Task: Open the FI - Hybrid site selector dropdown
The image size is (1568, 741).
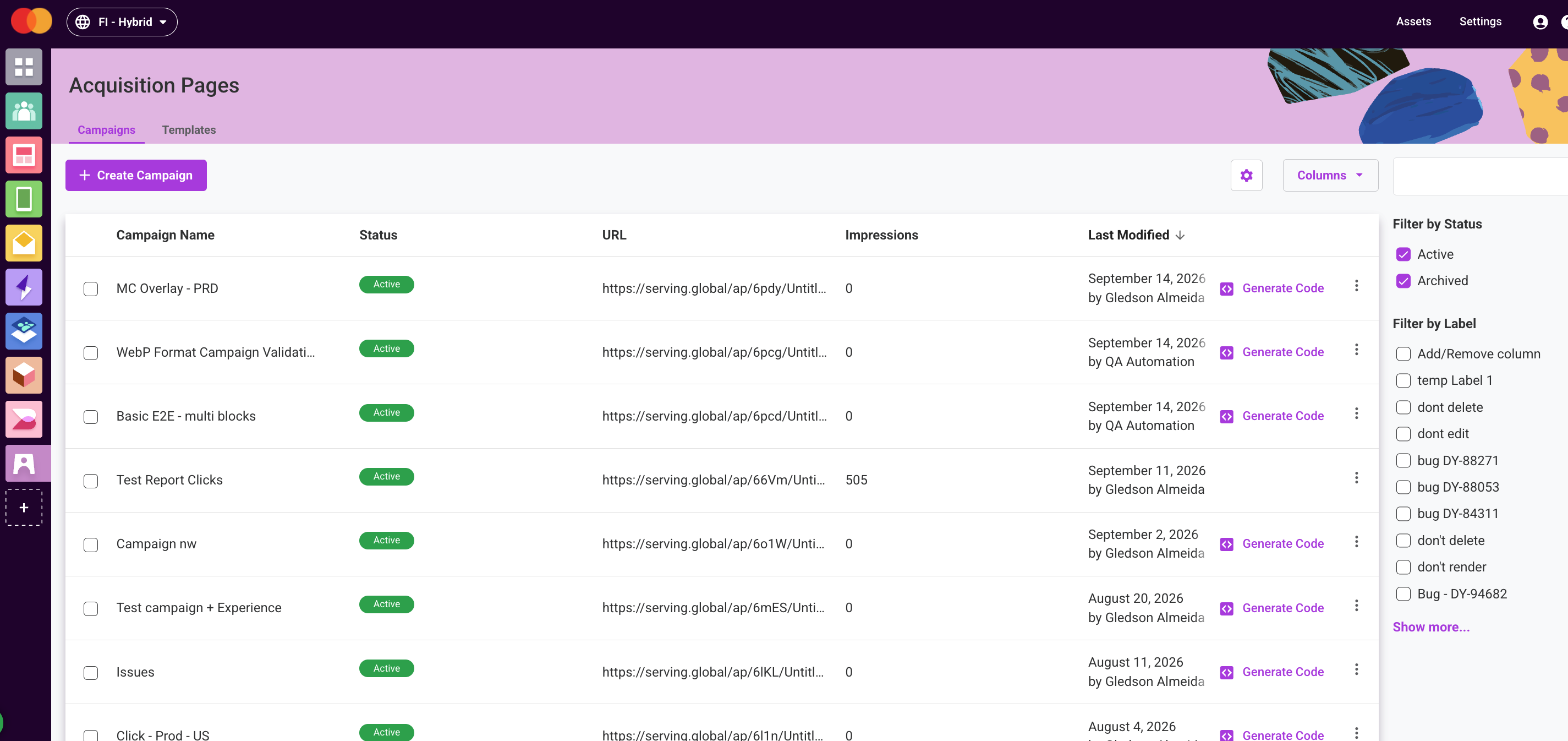Action: (x=122, y=22)
